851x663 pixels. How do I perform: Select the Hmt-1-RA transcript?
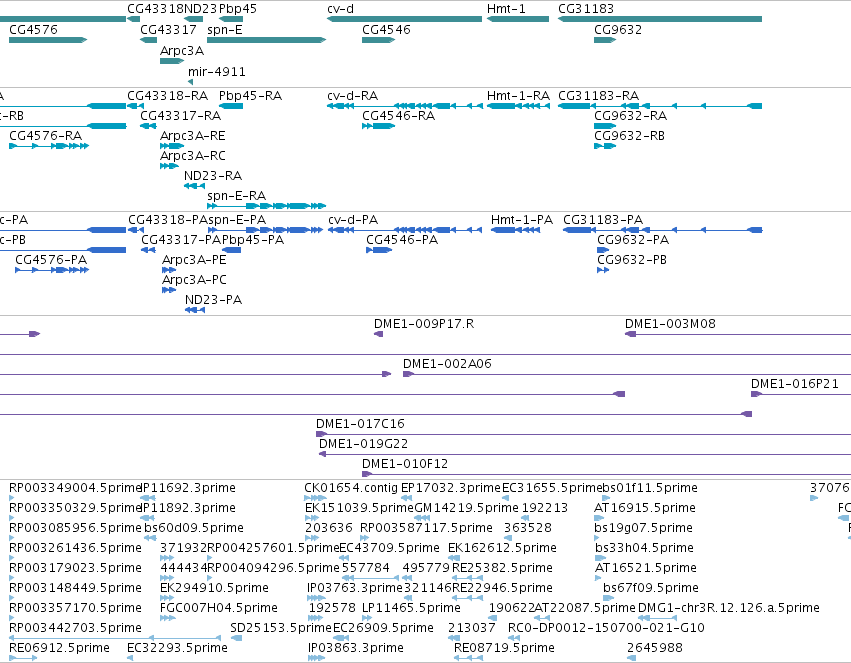[518, 106]
